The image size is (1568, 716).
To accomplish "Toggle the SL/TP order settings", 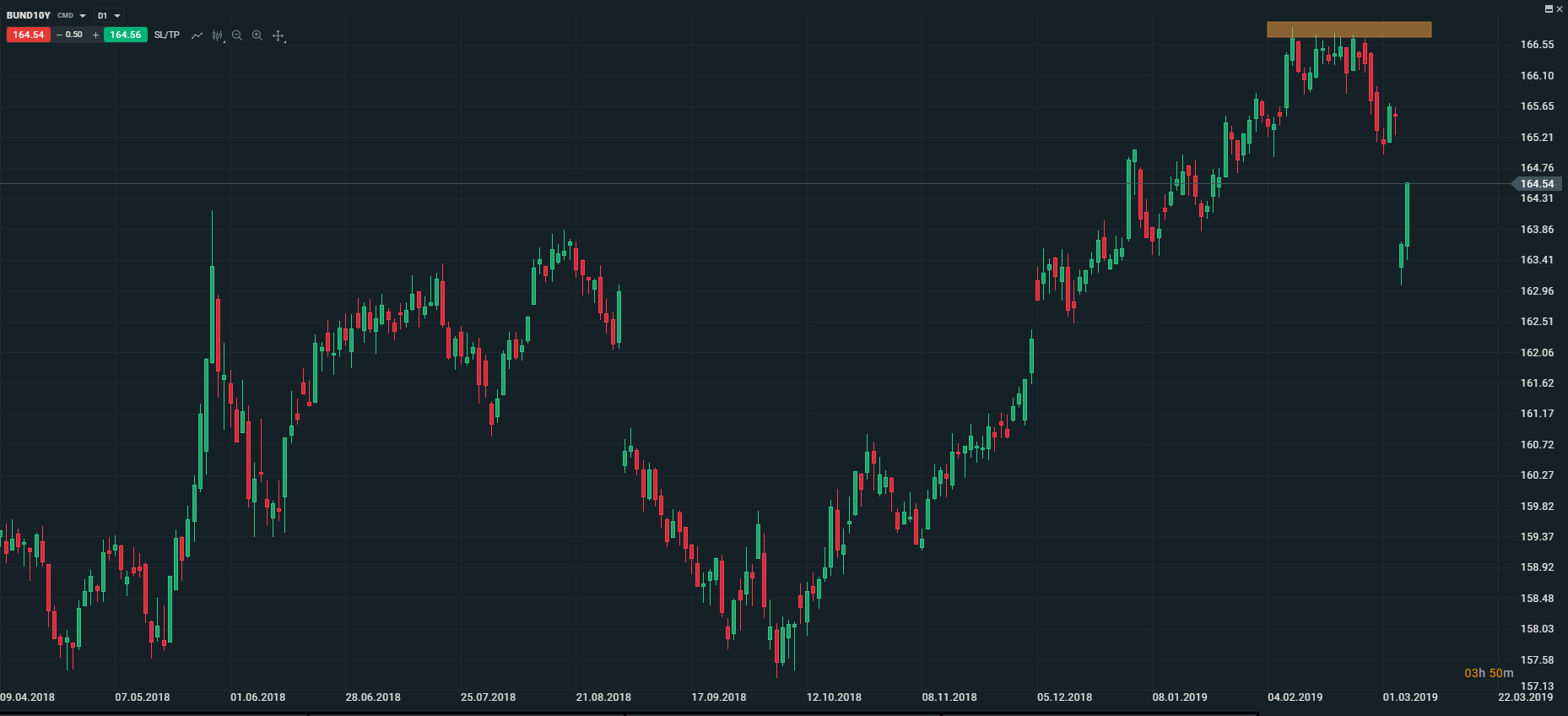I will pos(167,35).
